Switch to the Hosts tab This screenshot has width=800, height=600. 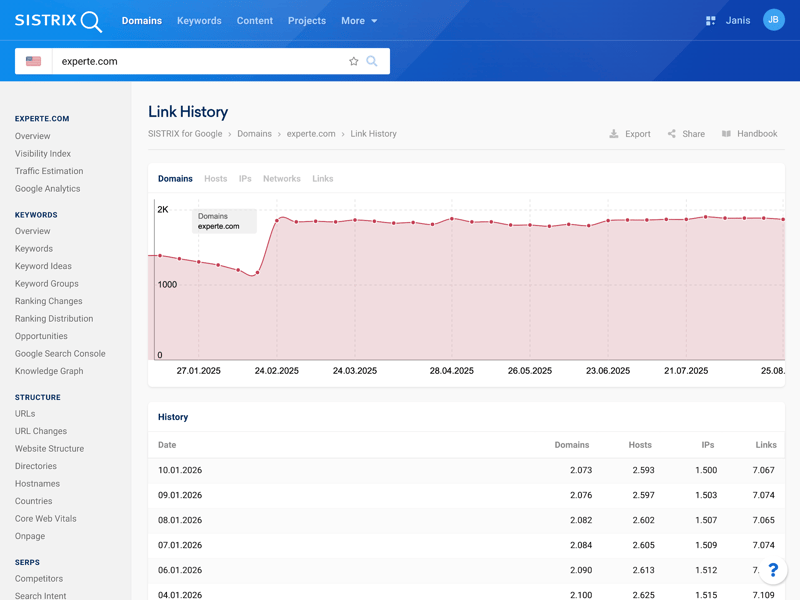pyautogui.click(x=215, y=179)
